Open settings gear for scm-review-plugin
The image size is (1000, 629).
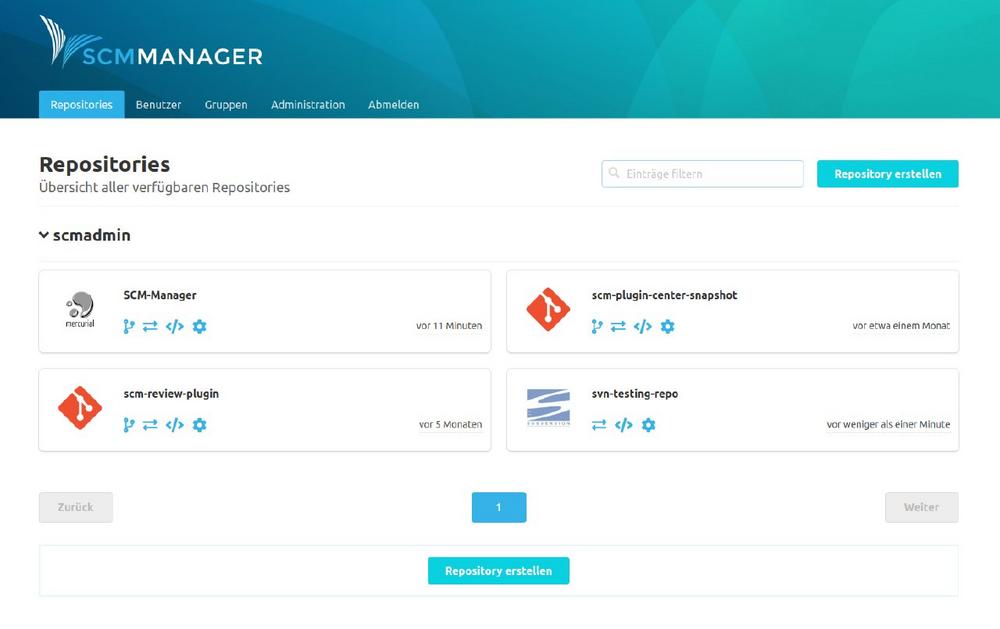(199, 425)
